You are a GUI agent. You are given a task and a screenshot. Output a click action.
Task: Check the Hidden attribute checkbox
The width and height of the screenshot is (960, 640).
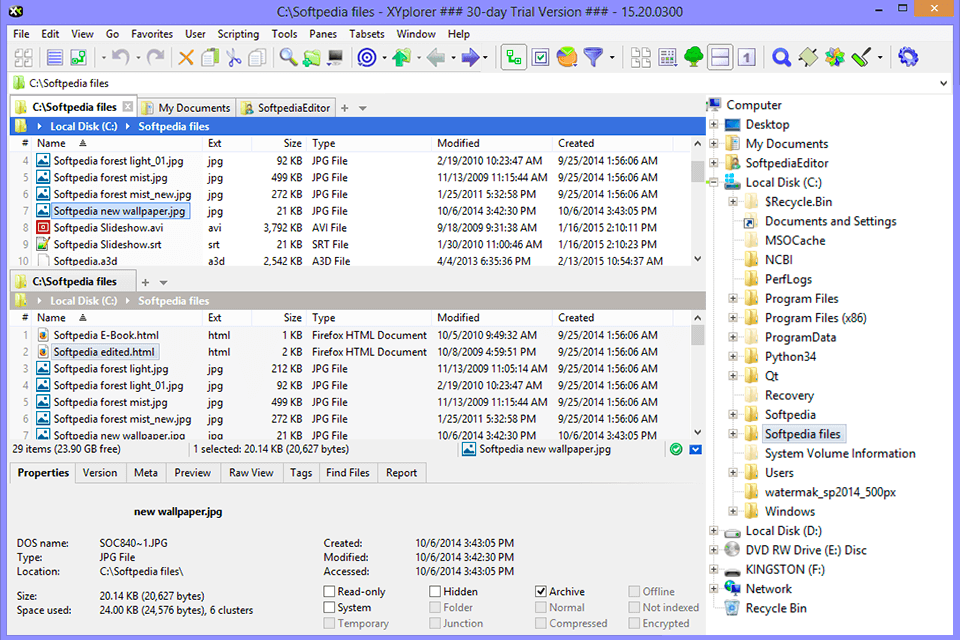[x=434, y=590]
